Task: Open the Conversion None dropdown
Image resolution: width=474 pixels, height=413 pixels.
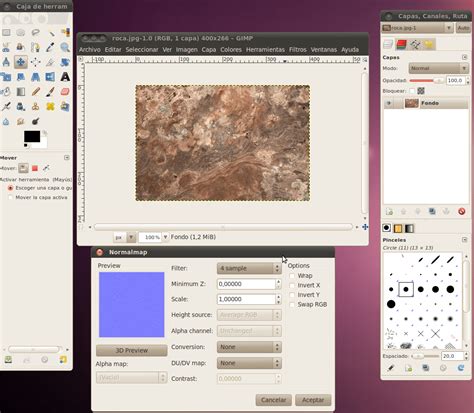Action: point(249,347)
